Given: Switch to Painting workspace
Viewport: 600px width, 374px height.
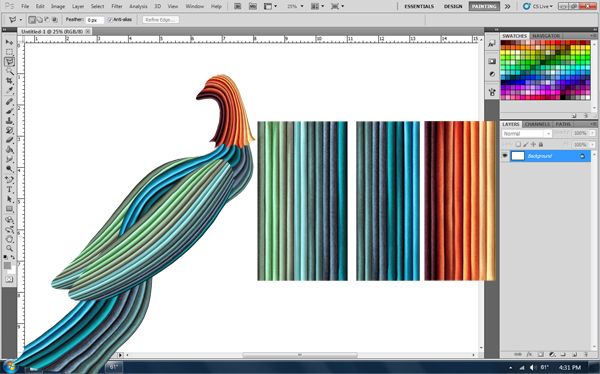Looking at the screenshot, I should click(484, 7).
